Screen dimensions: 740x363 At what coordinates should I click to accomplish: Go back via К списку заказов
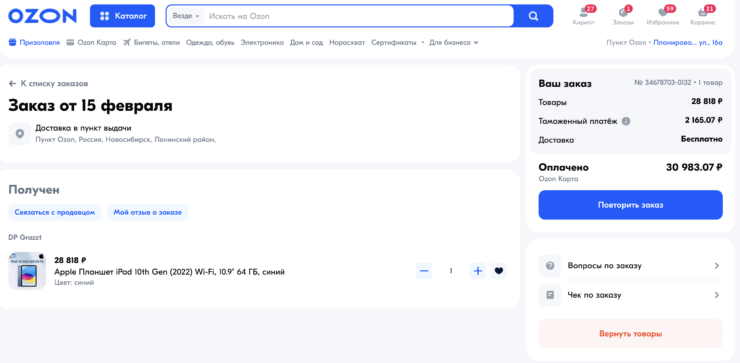(x=48, y=84)
